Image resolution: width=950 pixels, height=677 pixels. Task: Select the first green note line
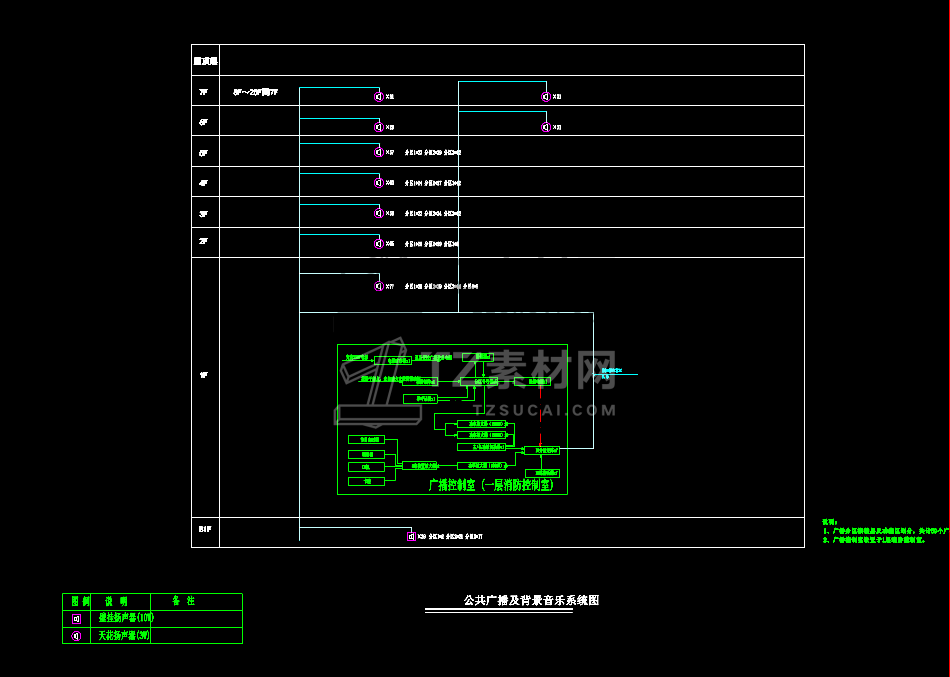[x=886, y=530]
